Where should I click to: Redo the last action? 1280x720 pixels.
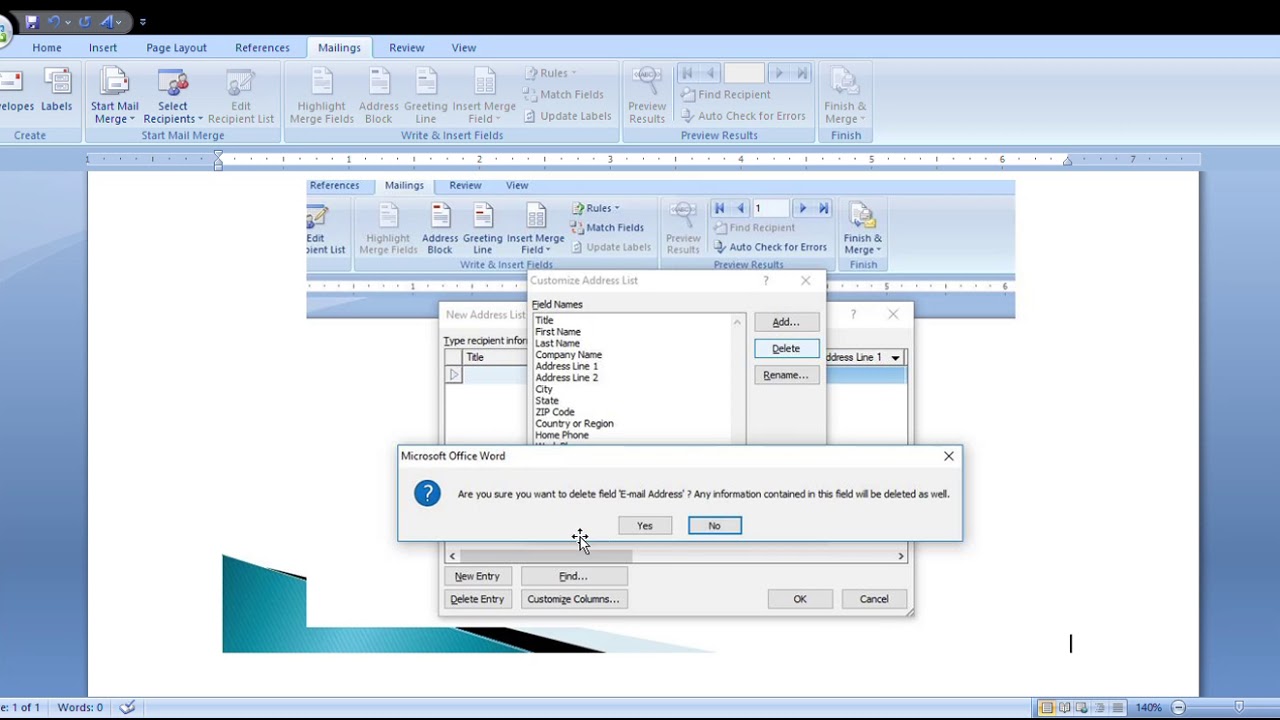point(85,21)
